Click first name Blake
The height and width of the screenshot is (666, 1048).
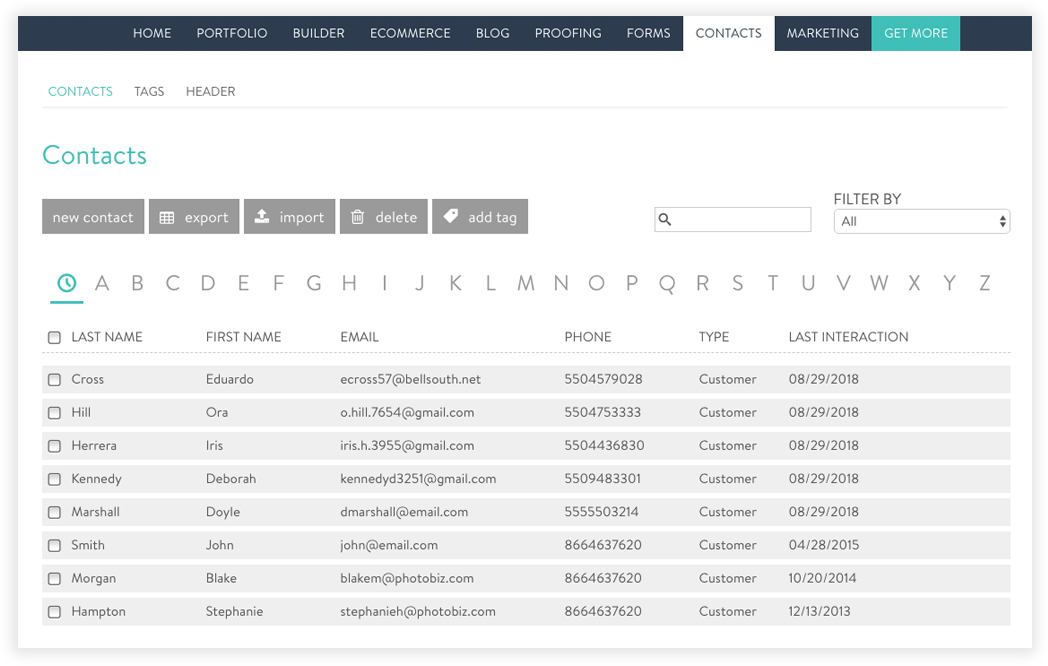(221, 578)
